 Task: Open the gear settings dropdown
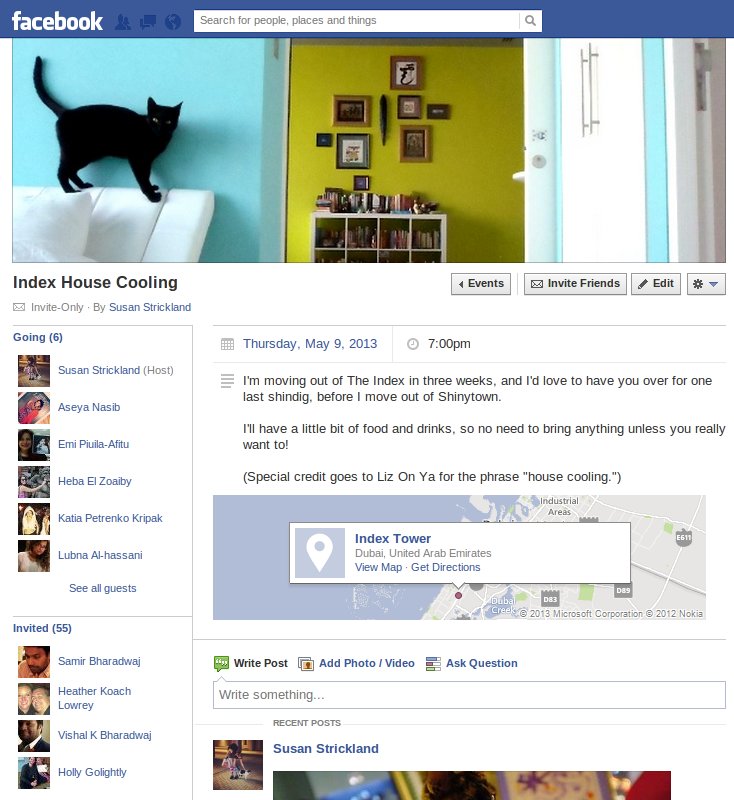pyautogui.click(x=706, y=284)
